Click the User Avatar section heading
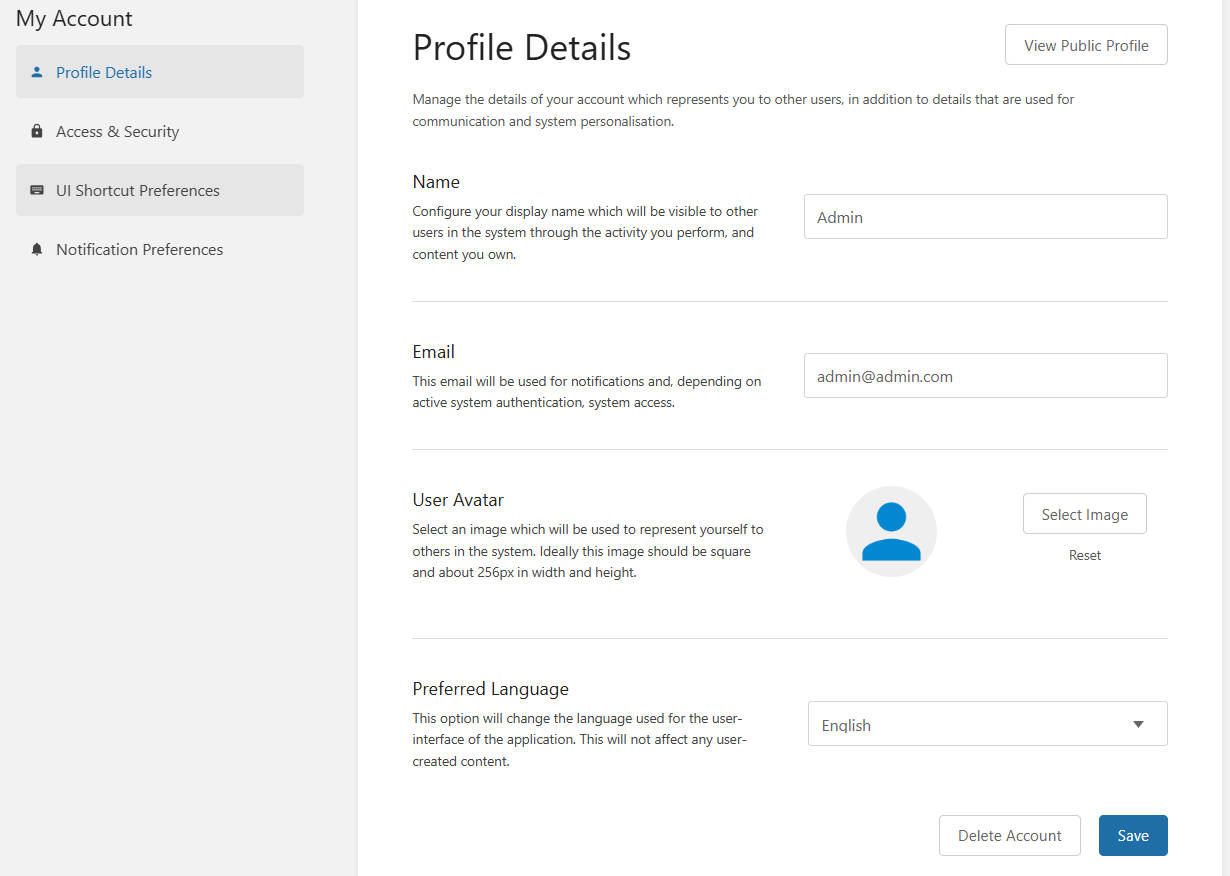Screen dimensions: 1230x876 [458, 500]
